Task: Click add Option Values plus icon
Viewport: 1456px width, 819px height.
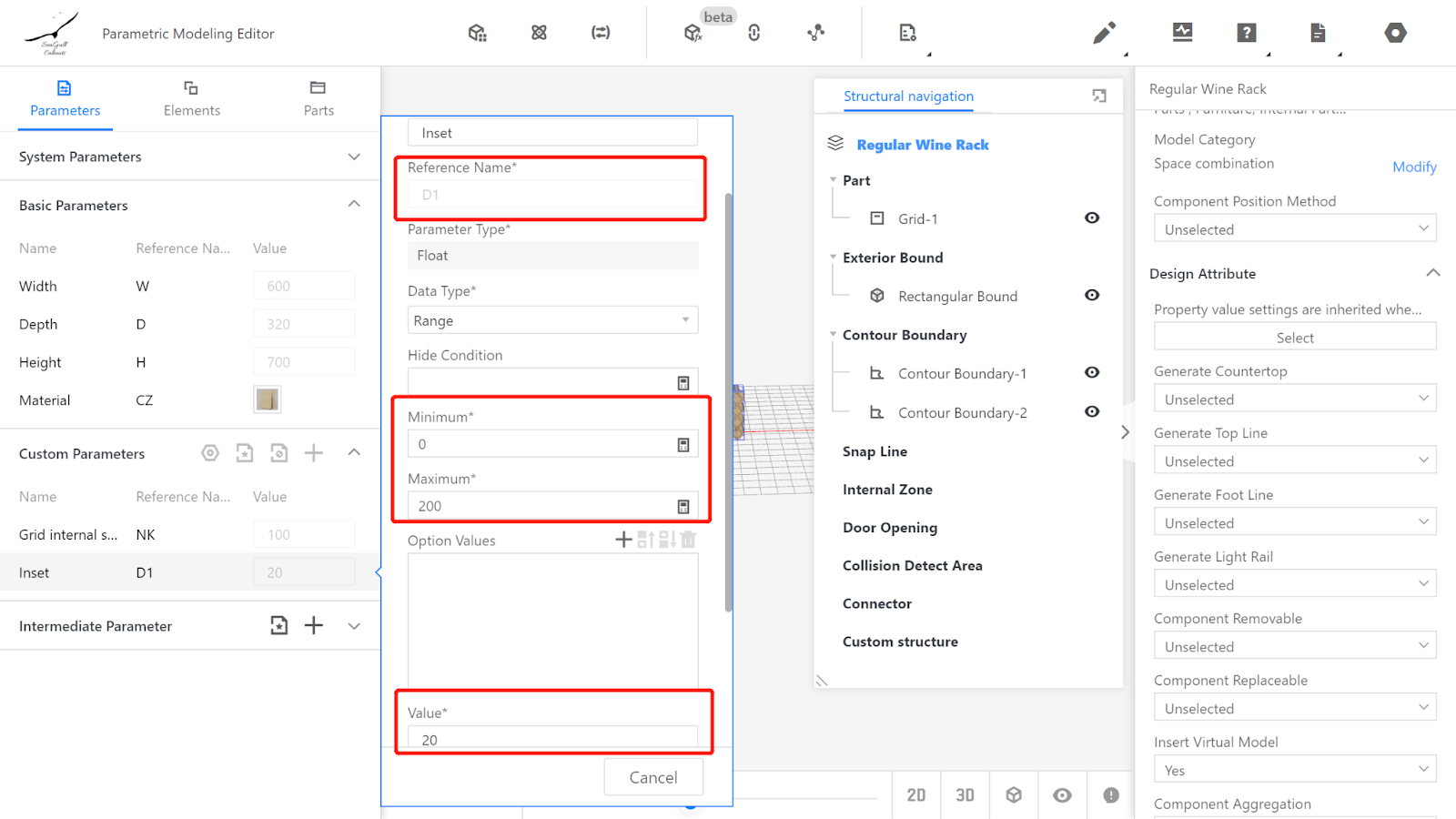Action: click(623, 540)
